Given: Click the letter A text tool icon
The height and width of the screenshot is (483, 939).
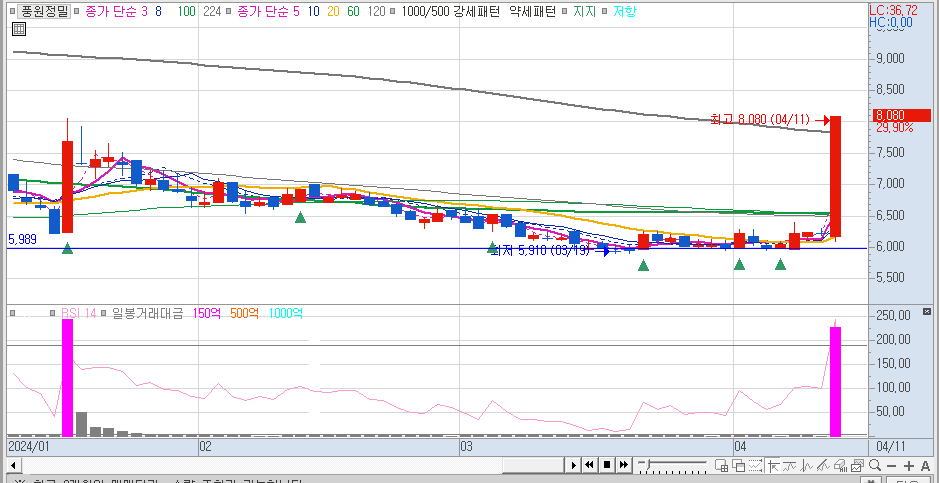Looking at the screenshot, I should coord(925,466).
